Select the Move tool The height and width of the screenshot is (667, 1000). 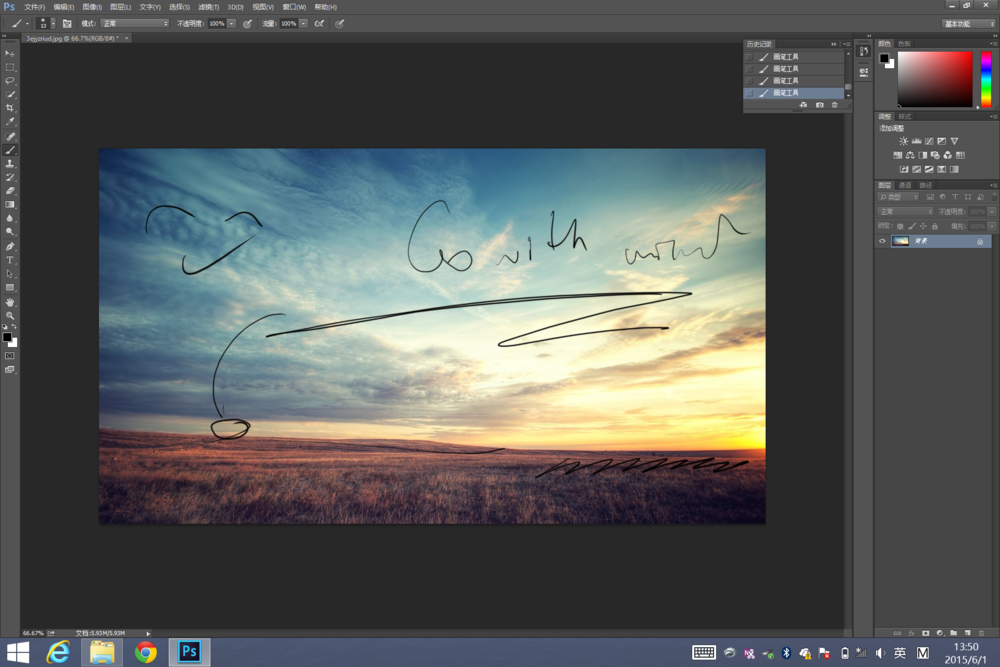click(10, 54)
